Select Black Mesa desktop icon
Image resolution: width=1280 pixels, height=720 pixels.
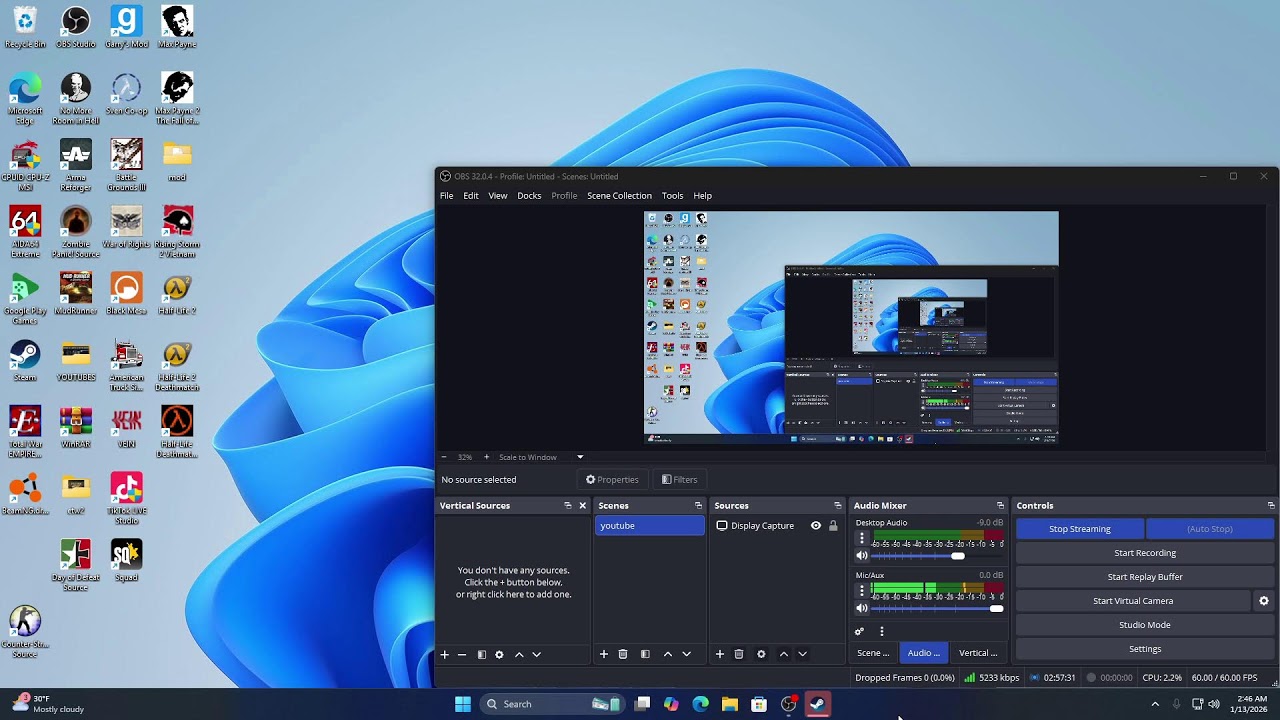[x=126, y=294]
